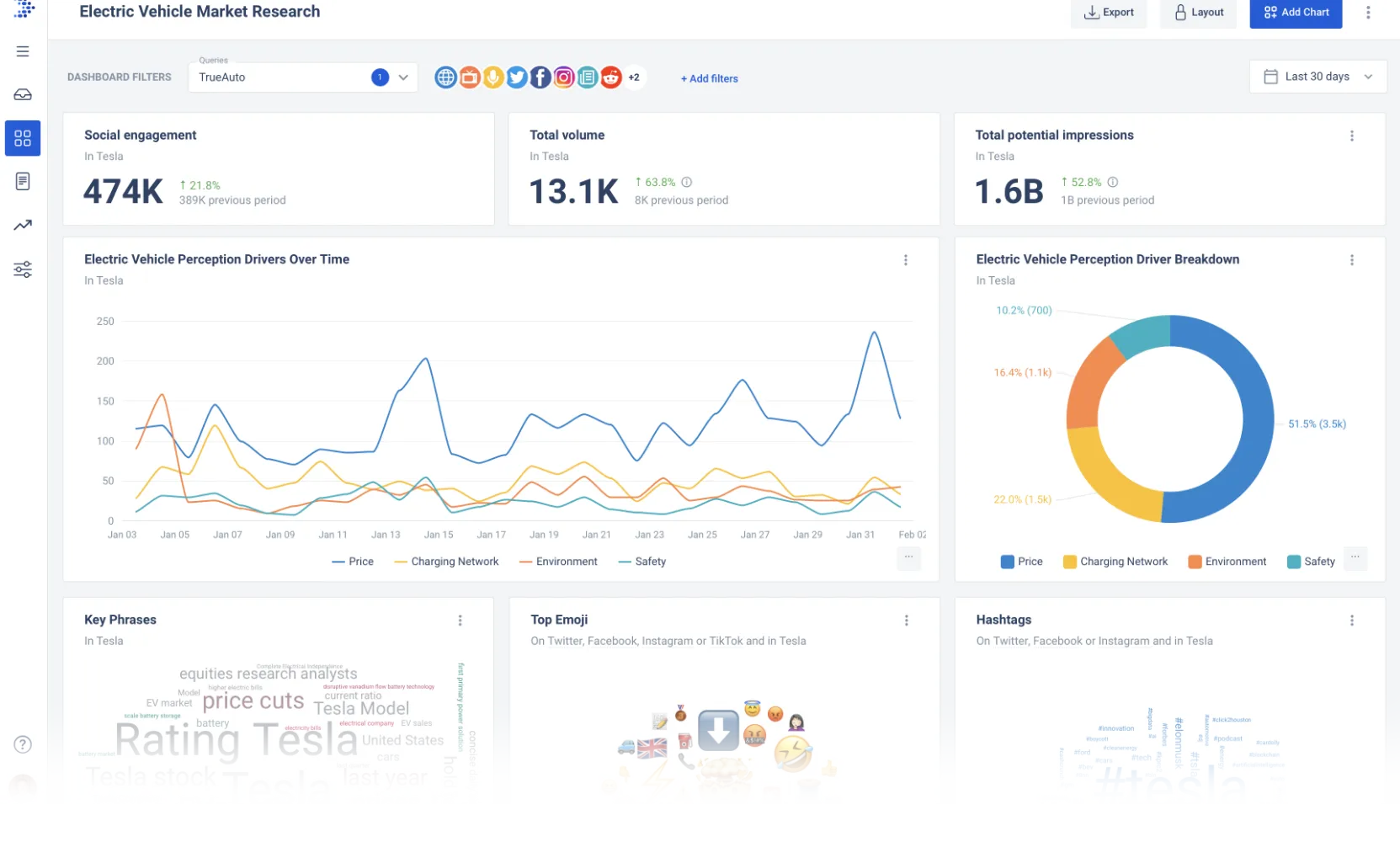Open the Last 30 days date range dropdown
This screenshot has height=842, width=1400.
click(x=1317, y=77)
